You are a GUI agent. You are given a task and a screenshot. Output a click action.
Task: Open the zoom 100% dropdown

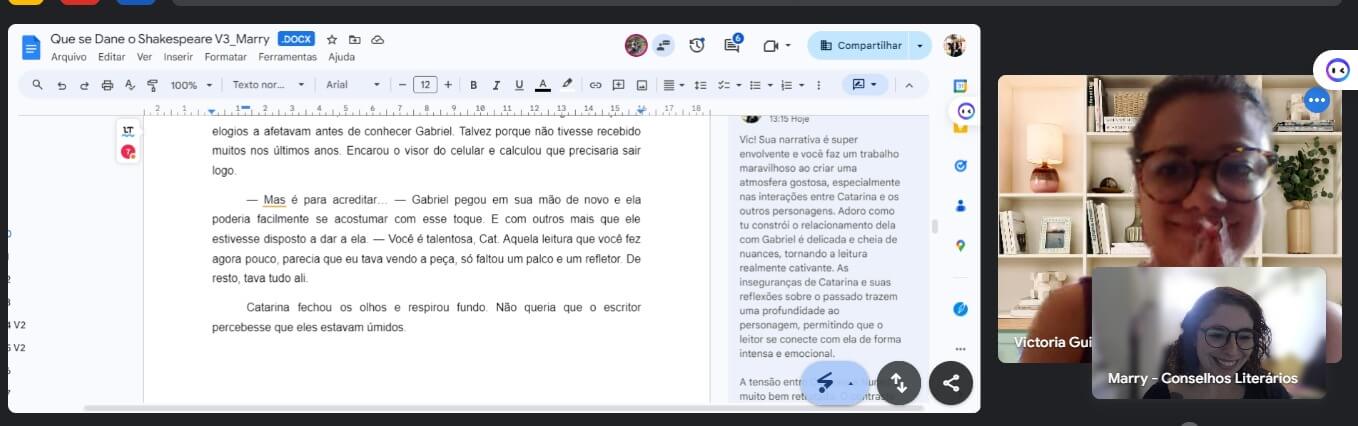[x=190, y=85]
